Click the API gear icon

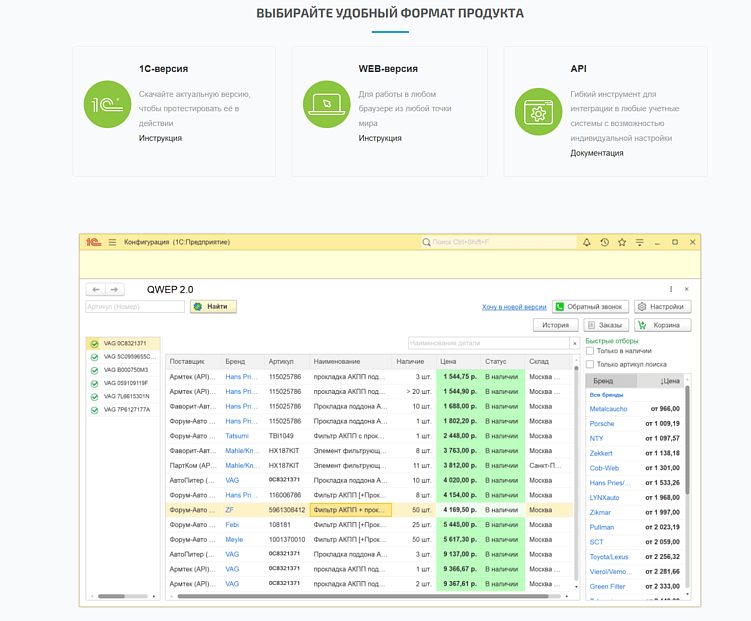click(x=538, y=113)
